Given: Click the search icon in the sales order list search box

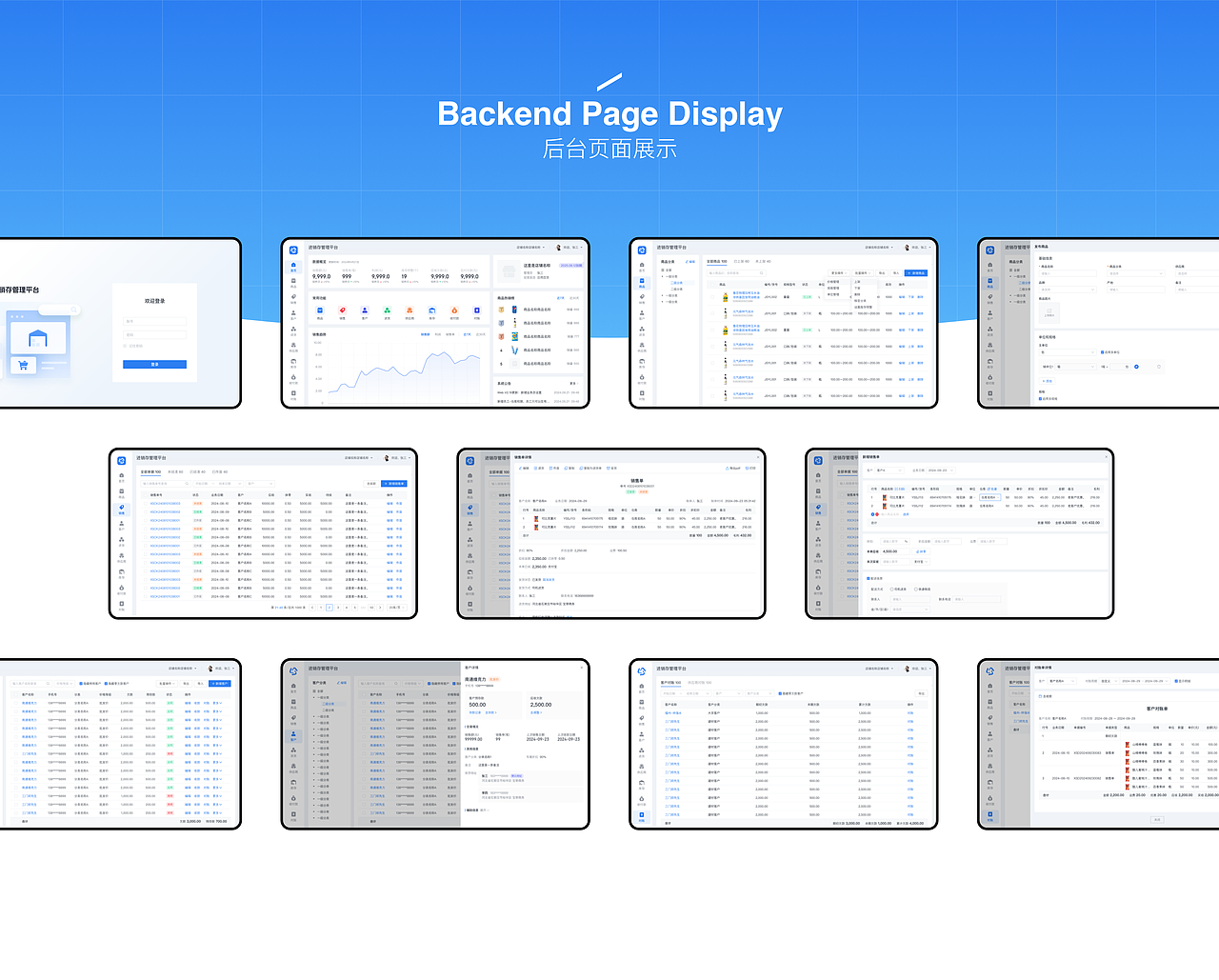Looking at the screenshot, I should [x=187, y=484].
